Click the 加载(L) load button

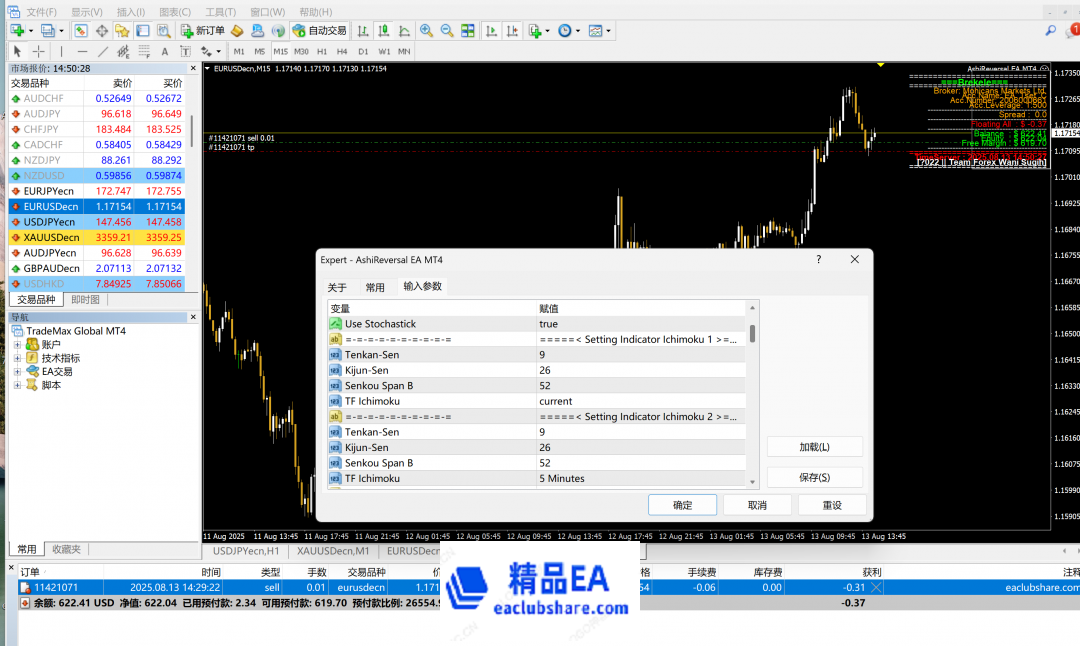click(x=814, y=447)
